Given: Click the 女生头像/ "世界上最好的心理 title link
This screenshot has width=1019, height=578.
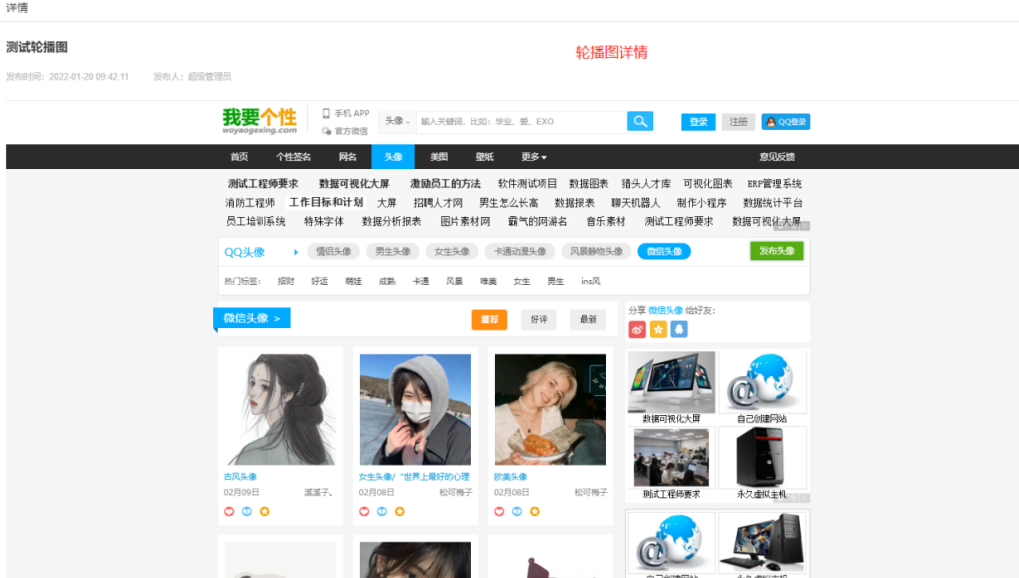Looking at the screenshot, I should coord(414,477).
